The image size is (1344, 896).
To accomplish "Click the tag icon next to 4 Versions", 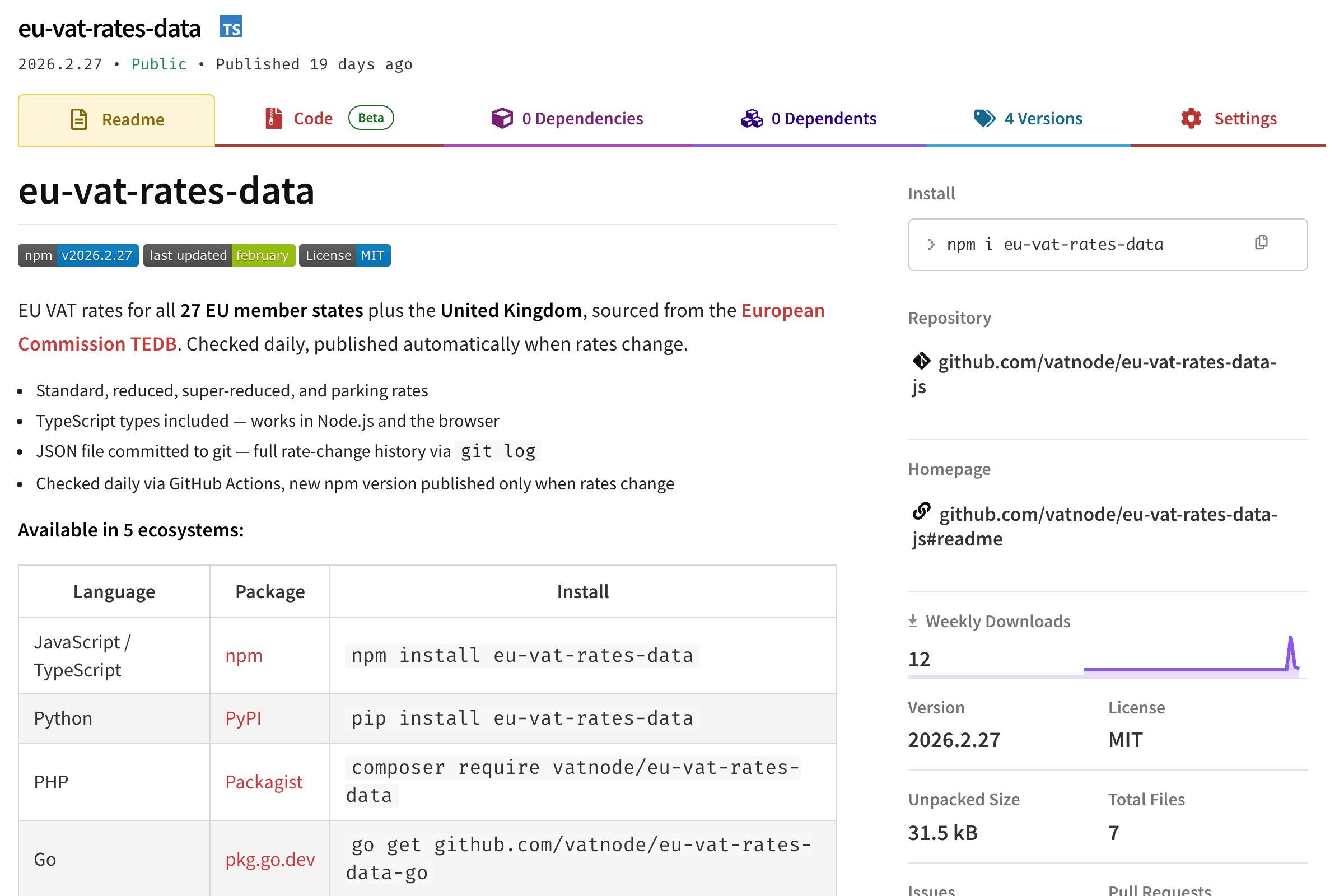I will click(x=984, y=118).
